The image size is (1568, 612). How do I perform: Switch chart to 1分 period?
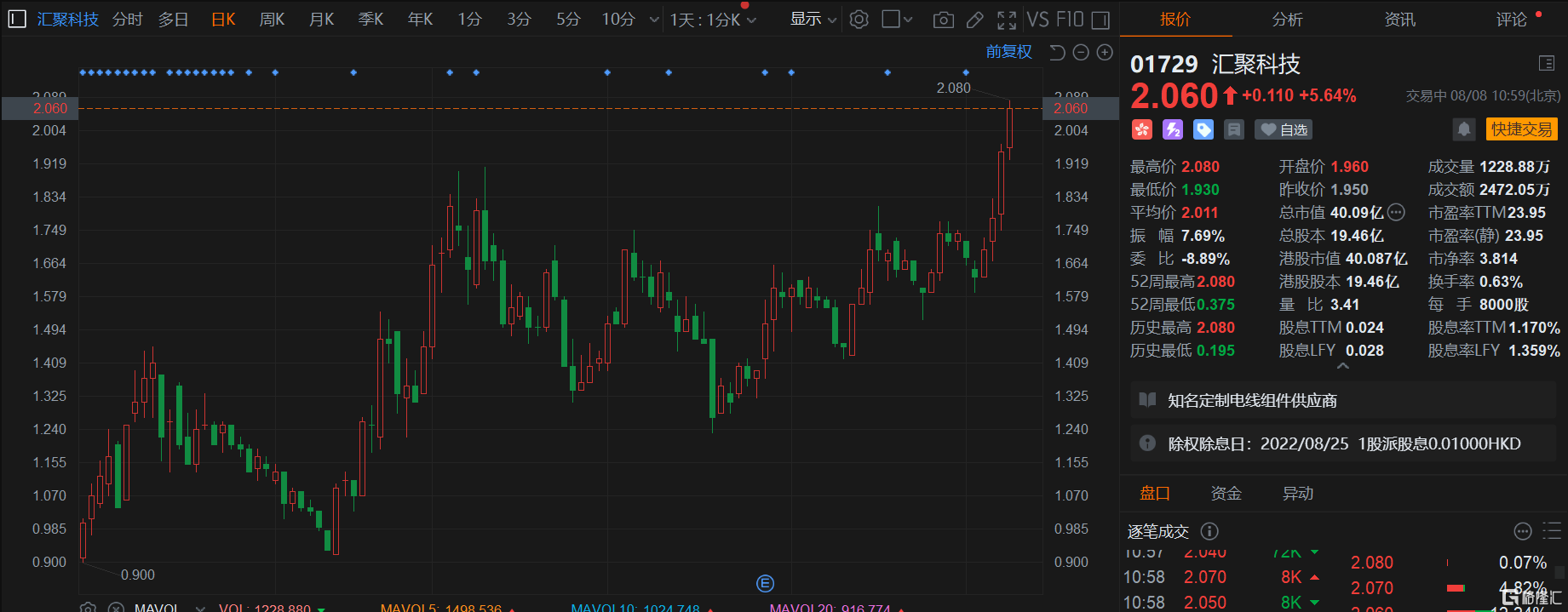click(x=470, y=19)
